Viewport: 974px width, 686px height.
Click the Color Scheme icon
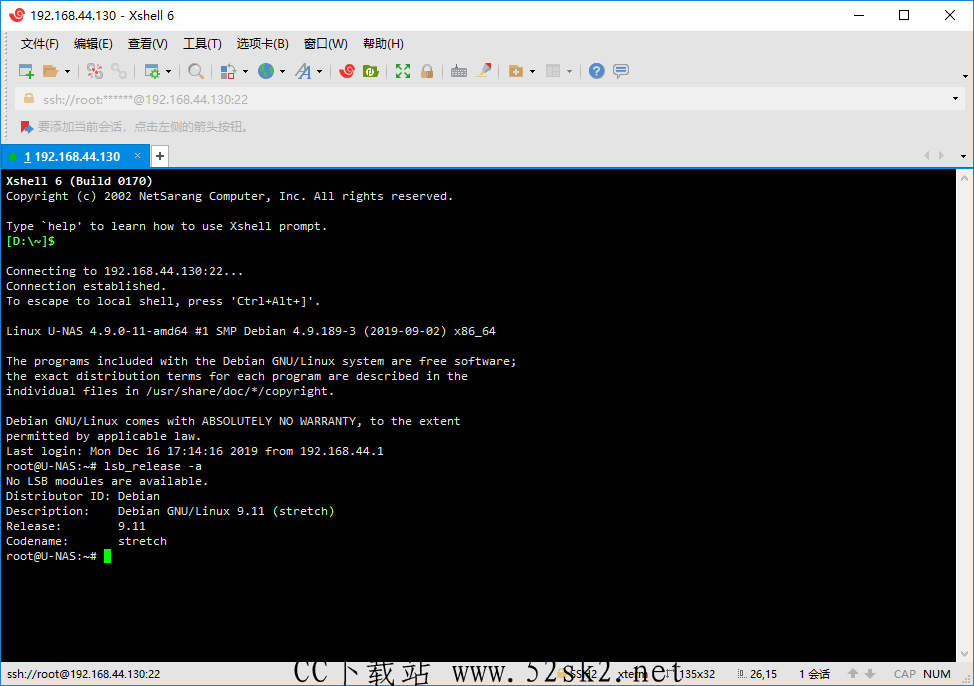click(228, 71)
